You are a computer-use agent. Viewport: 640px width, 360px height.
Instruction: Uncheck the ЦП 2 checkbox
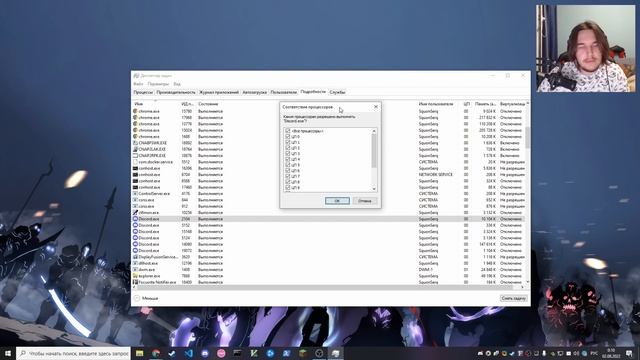tap(288, 148)
